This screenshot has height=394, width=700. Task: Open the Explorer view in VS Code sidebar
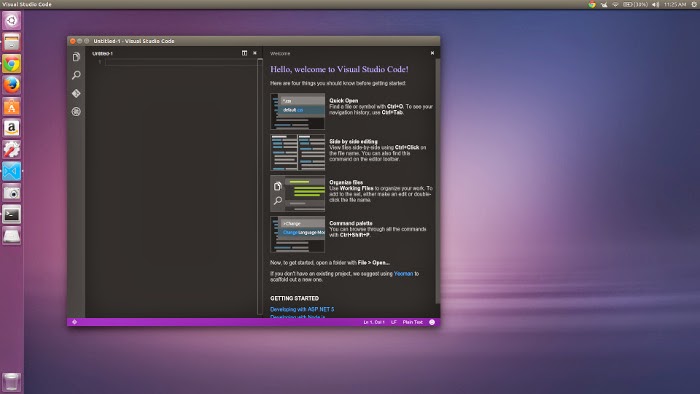[76, 57]
